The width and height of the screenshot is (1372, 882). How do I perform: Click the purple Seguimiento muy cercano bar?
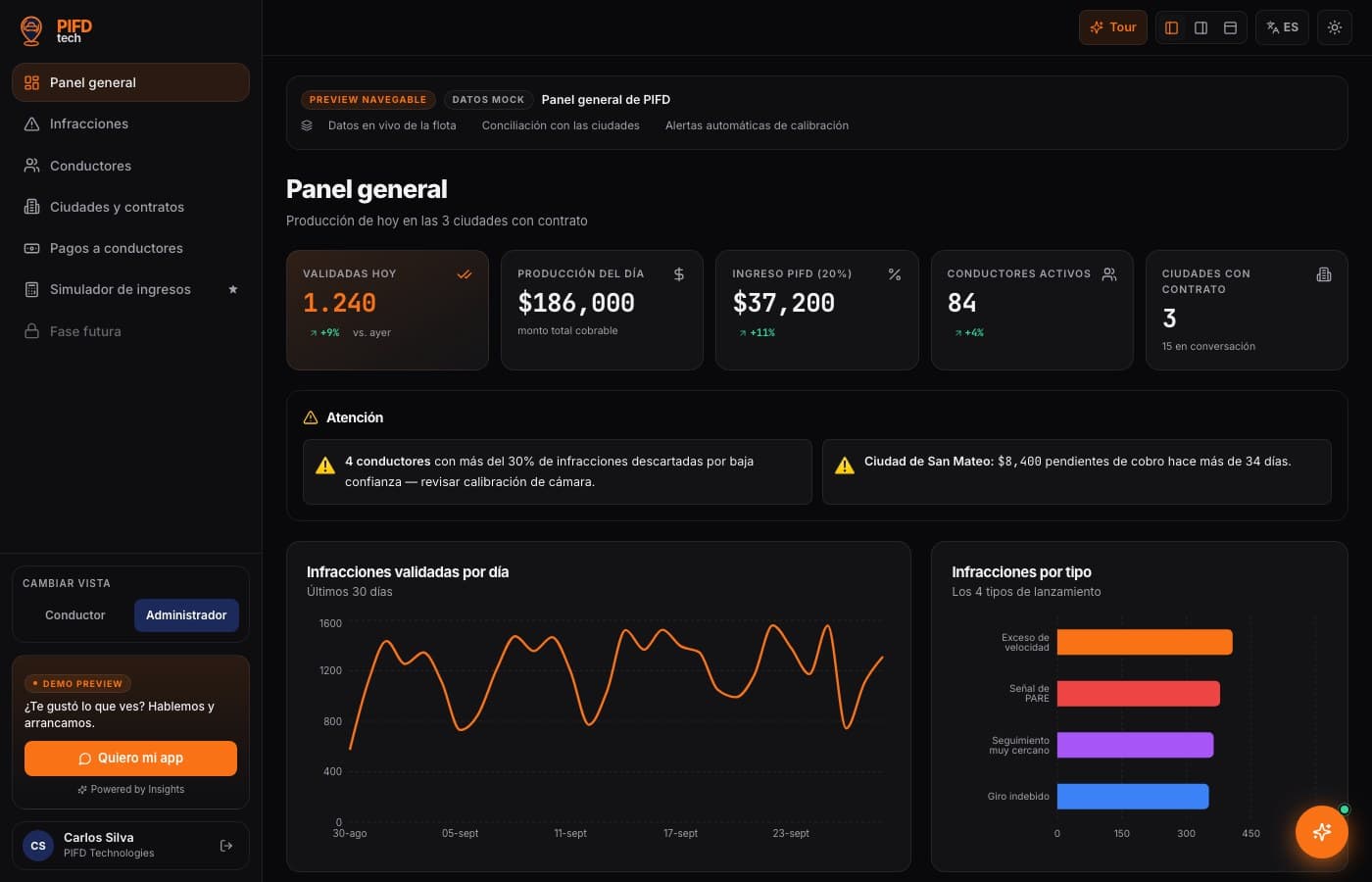click(x=1135, y=745)
